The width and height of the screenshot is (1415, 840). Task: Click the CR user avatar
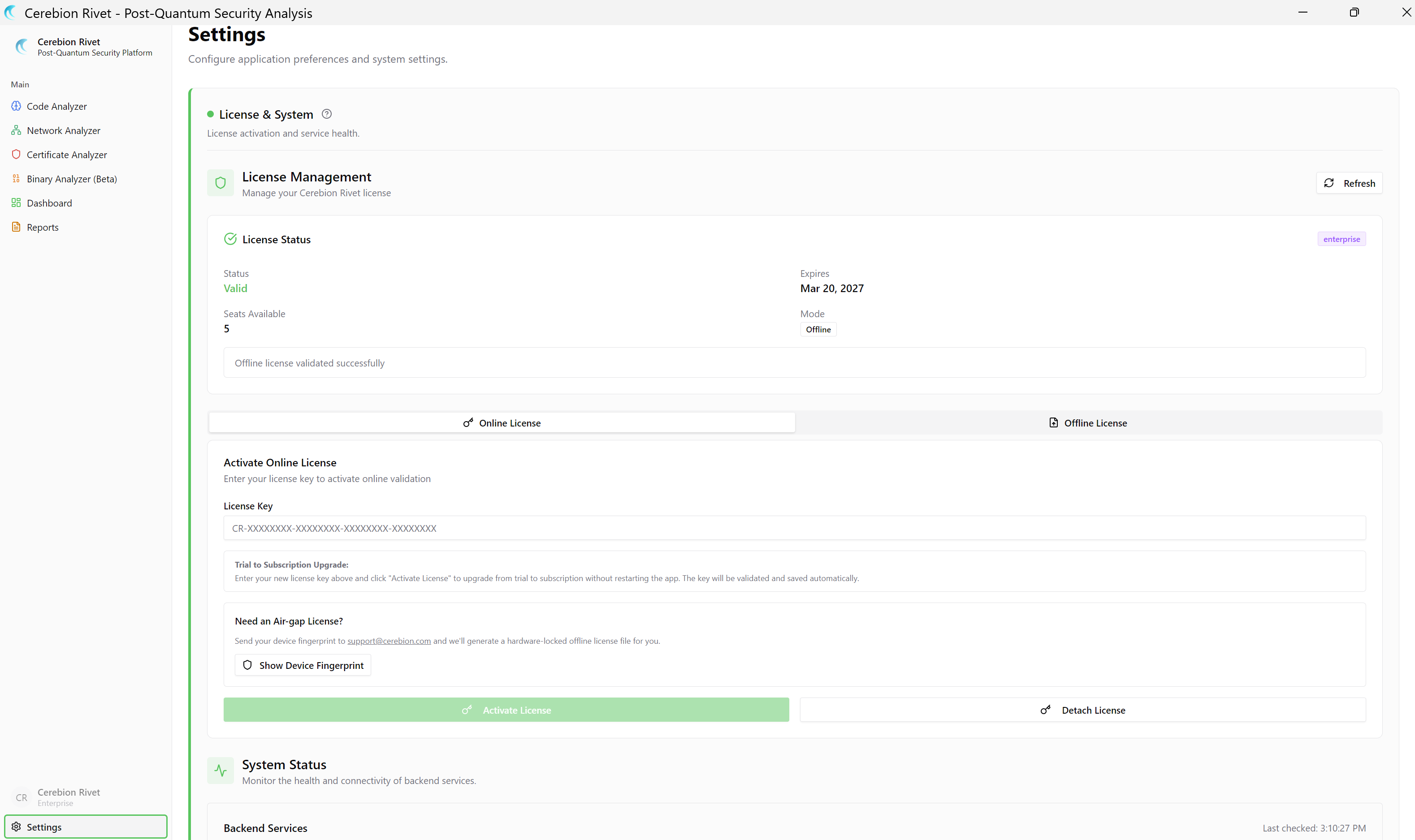tap(22, 797)
